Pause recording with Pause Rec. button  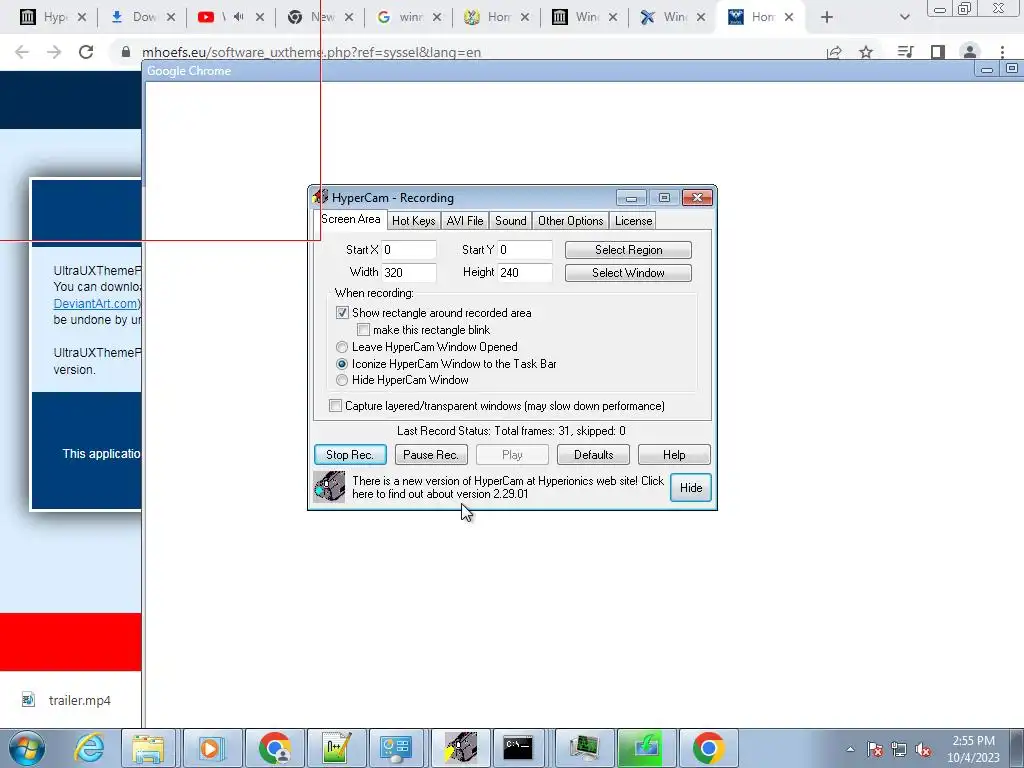[x=431, y=455]
